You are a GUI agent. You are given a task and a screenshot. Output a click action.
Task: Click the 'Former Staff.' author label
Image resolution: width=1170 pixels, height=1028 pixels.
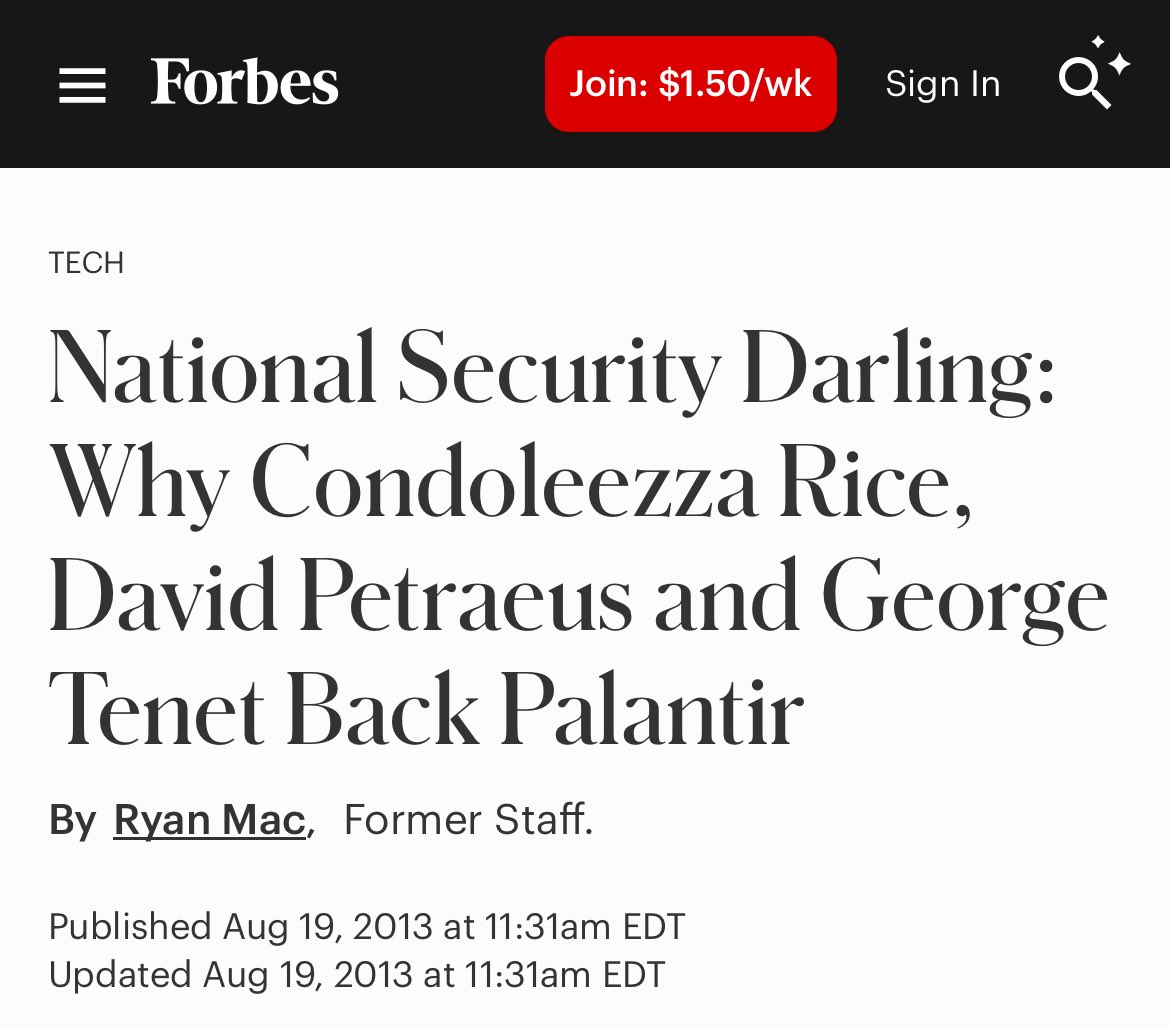(468, 820)
